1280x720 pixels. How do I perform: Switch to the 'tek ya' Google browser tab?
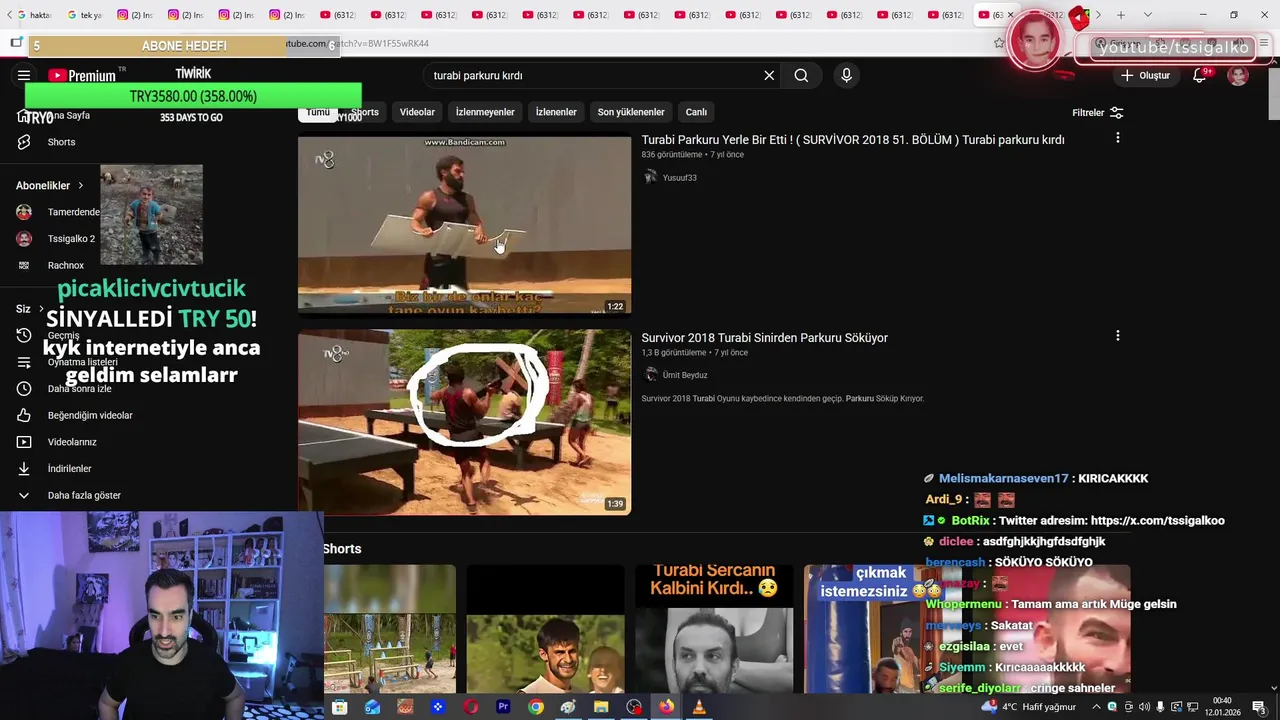pos(85,15)
